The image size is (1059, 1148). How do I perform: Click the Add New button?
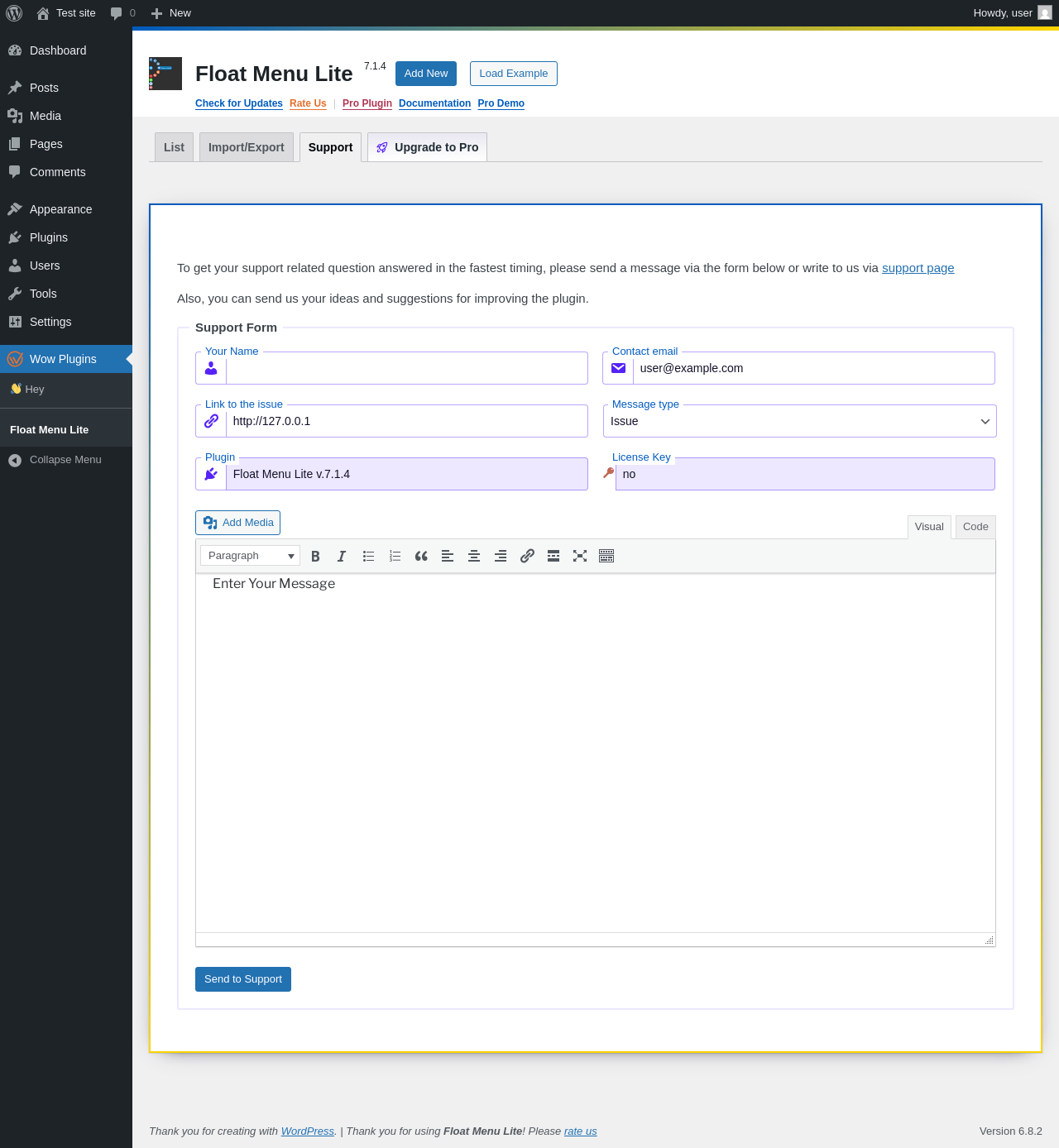(426, 74)
